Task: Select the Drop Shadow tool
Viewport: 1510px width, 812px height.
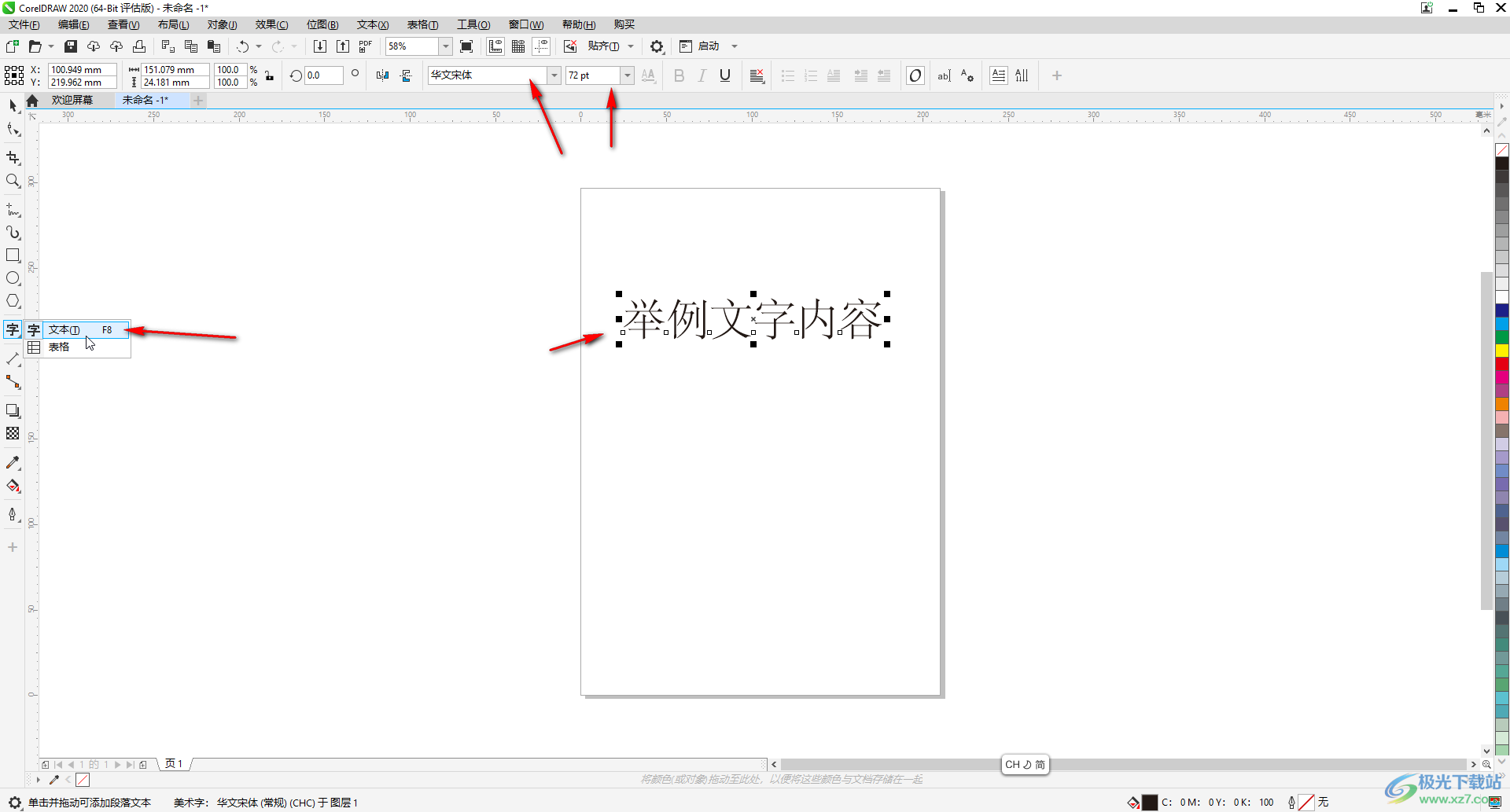Action: [x=13, y=410]
